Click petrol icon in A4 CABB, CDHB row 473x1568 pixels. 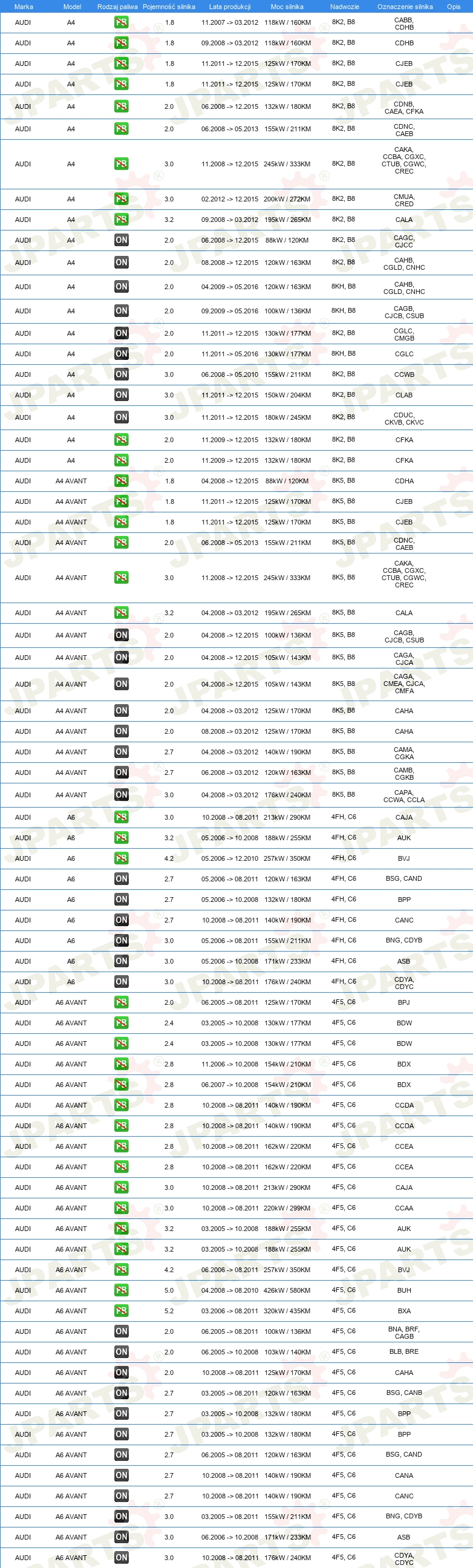[121, 22]
